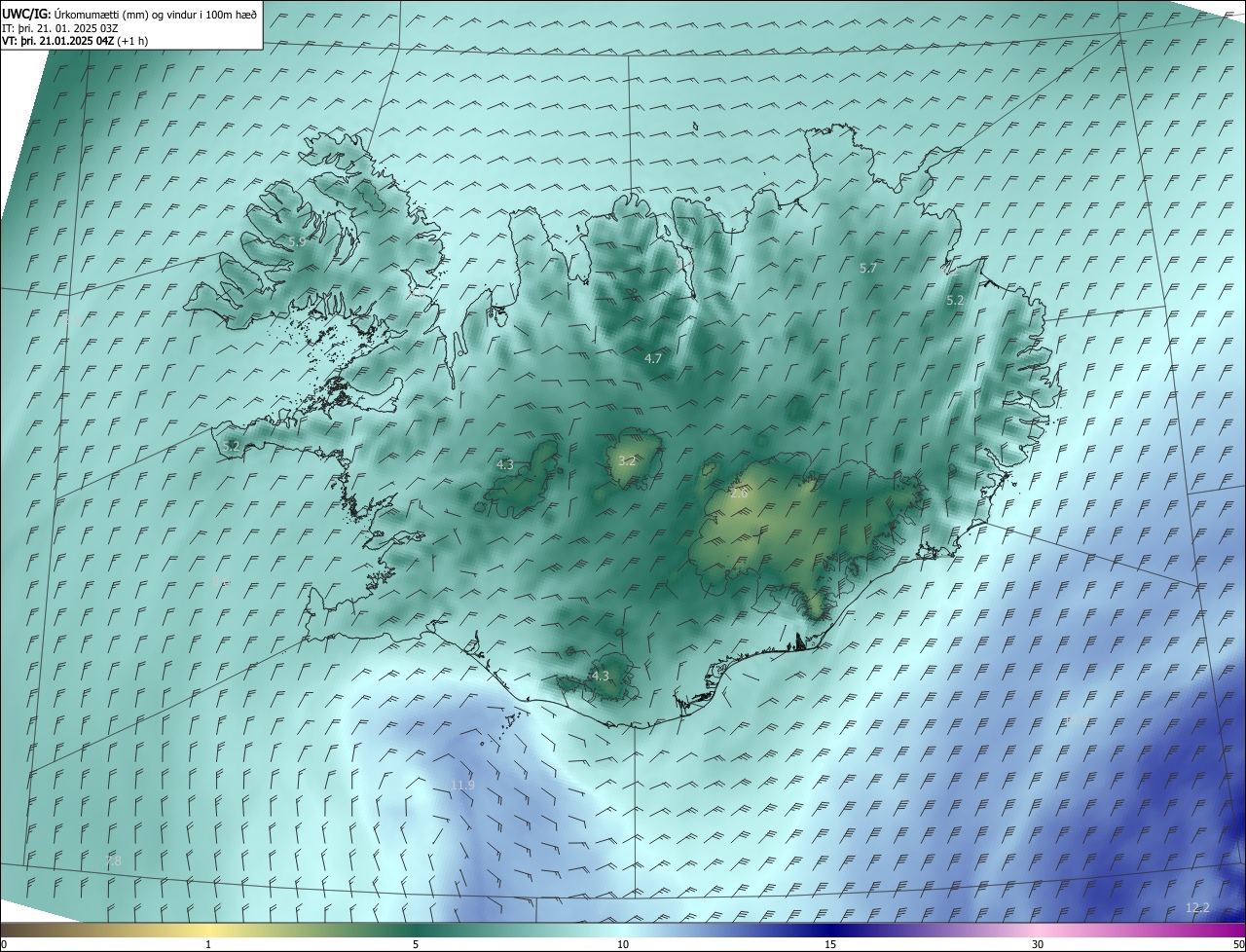This screenshot has width=1246, height=952.
Task: Click the 5.9 value over the Westfjords
Action: click(x=297, y=241)
